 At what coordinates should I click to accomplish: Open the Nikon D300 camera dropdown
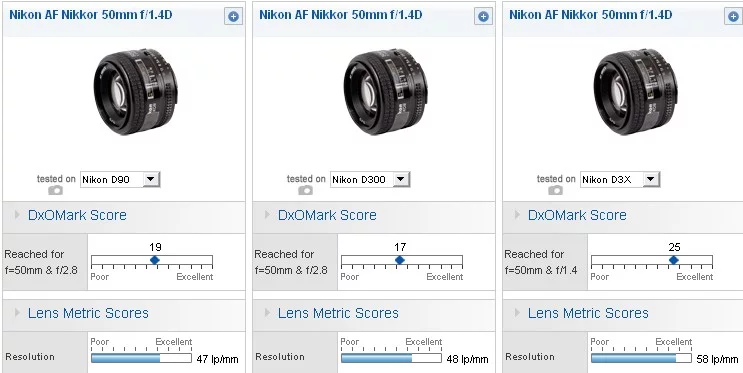[x=370, y=179]
